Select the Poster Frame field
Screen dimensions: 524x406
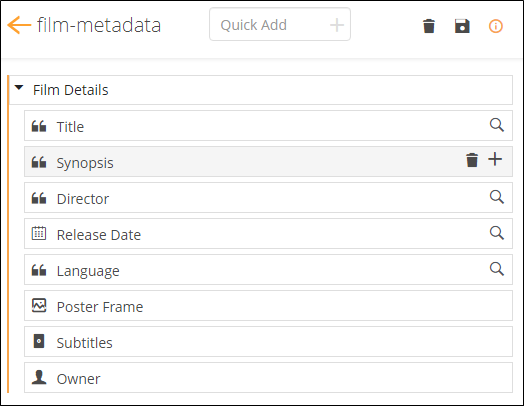point(268,306)
